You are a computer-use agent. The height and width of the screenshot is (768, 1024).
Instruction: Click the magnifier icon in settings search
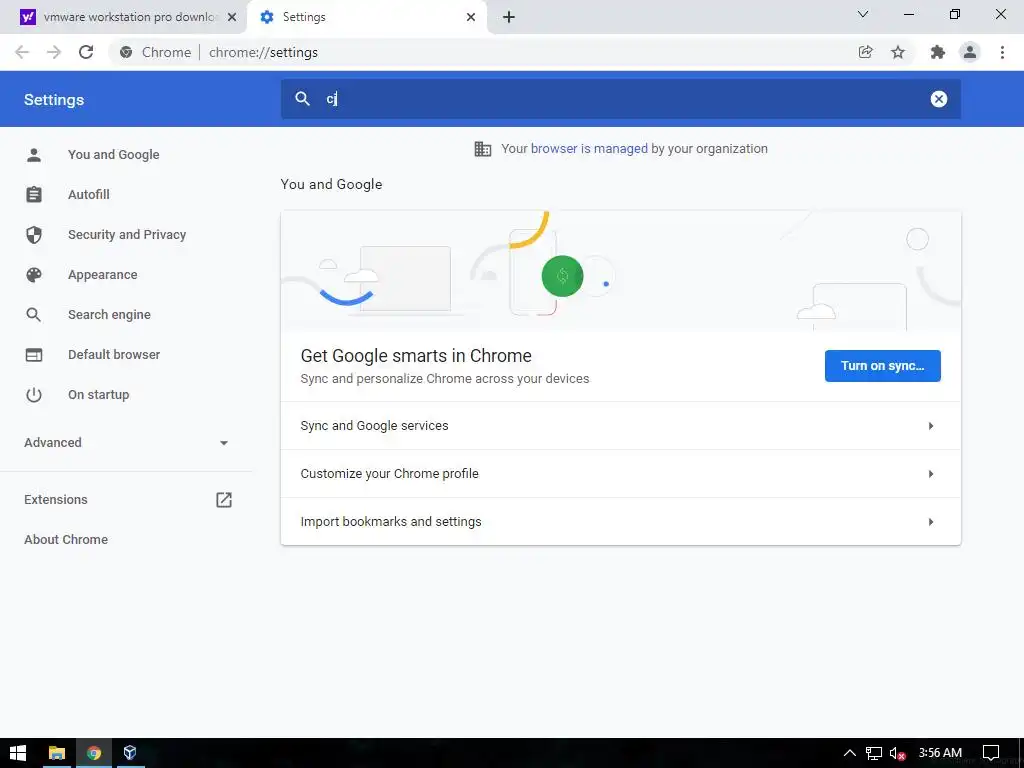(x=302, y=99)
